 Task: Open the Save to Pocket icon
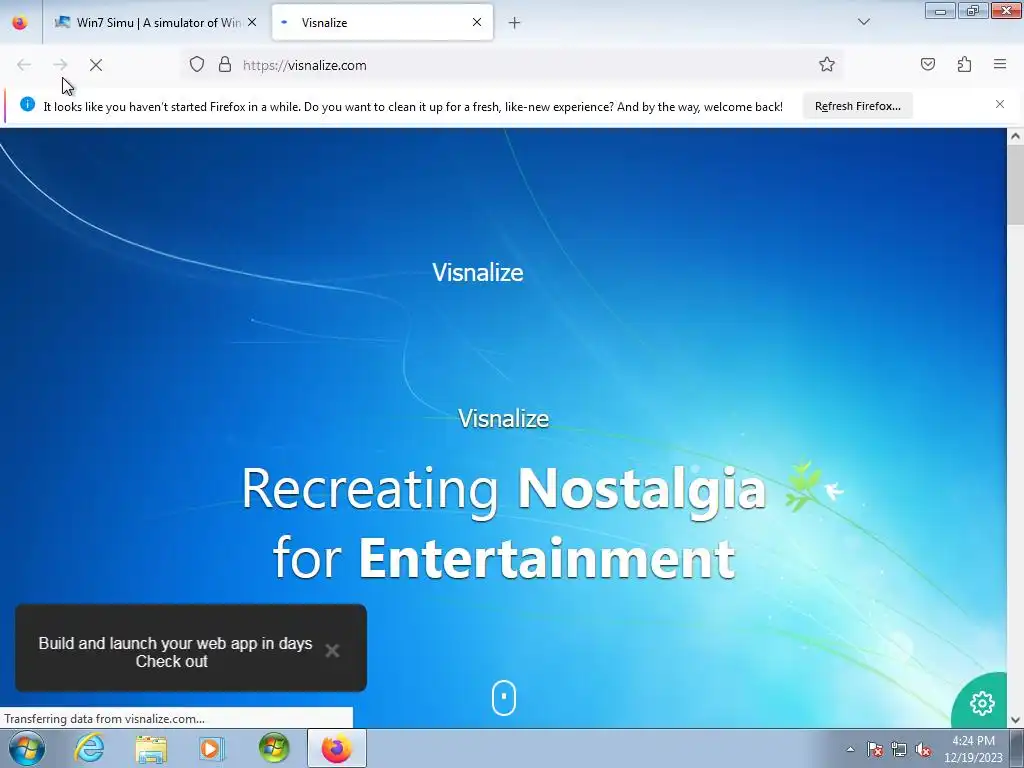coord(927,64)
